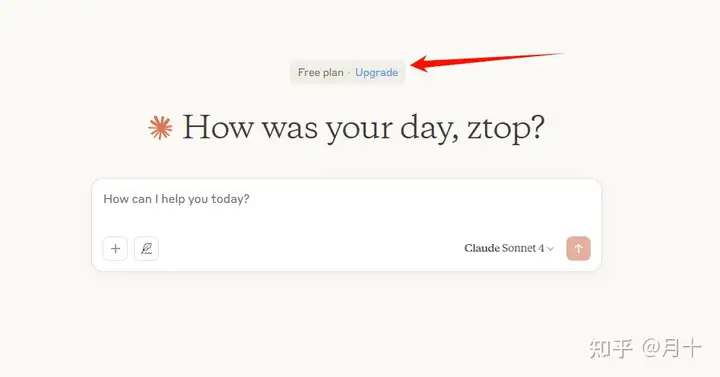This screenshot has height=377, width=720.
Task: Send message with the up-arrow button
Action: [578, 248]
